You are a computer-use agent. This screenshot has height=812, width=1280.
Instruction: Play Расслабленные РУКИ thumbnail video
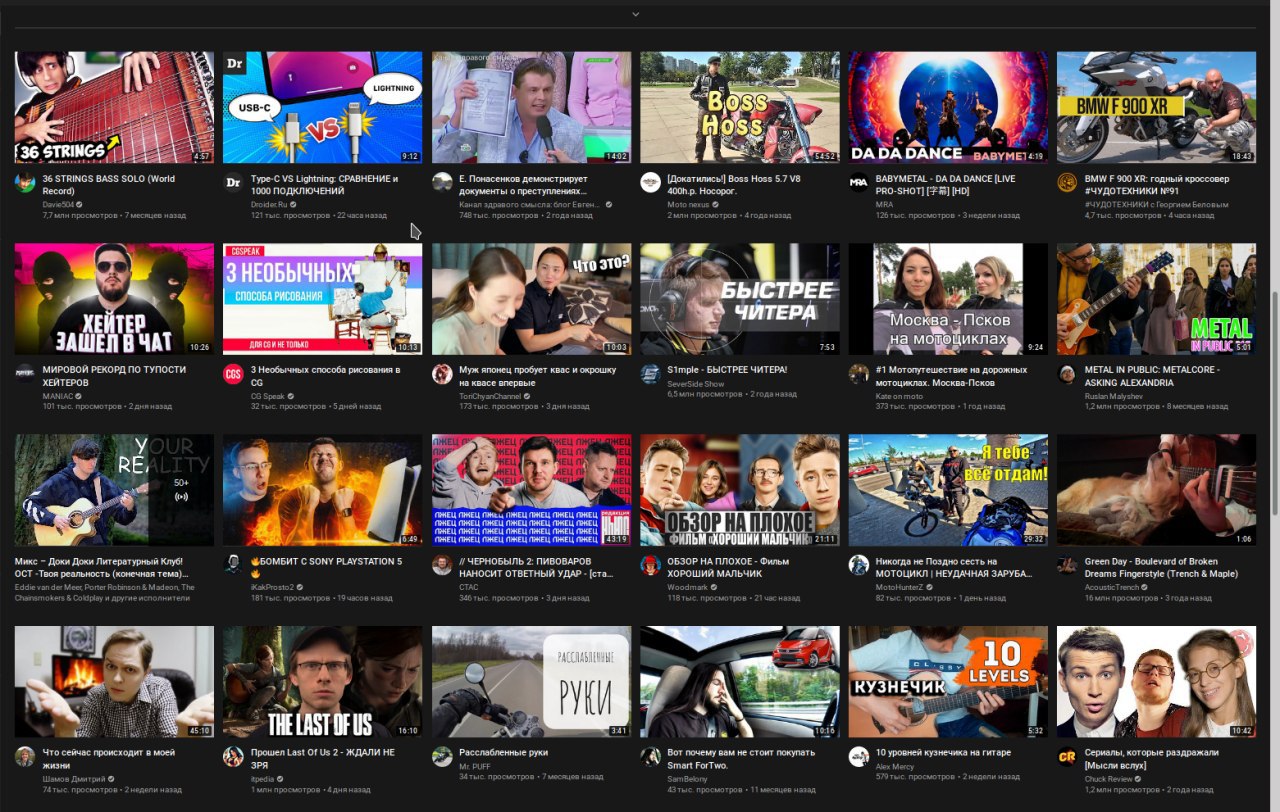[531, 682]
